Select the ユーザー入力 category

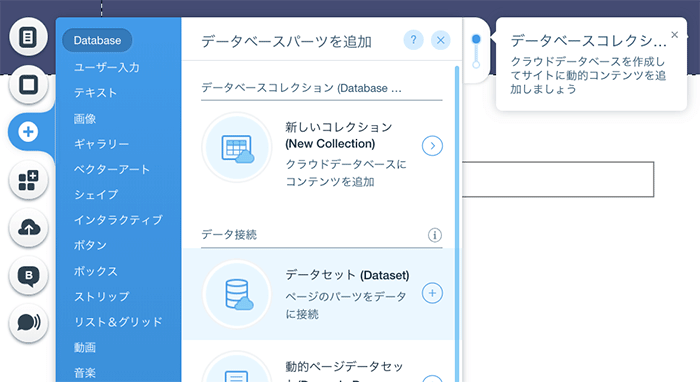[106, 67]
